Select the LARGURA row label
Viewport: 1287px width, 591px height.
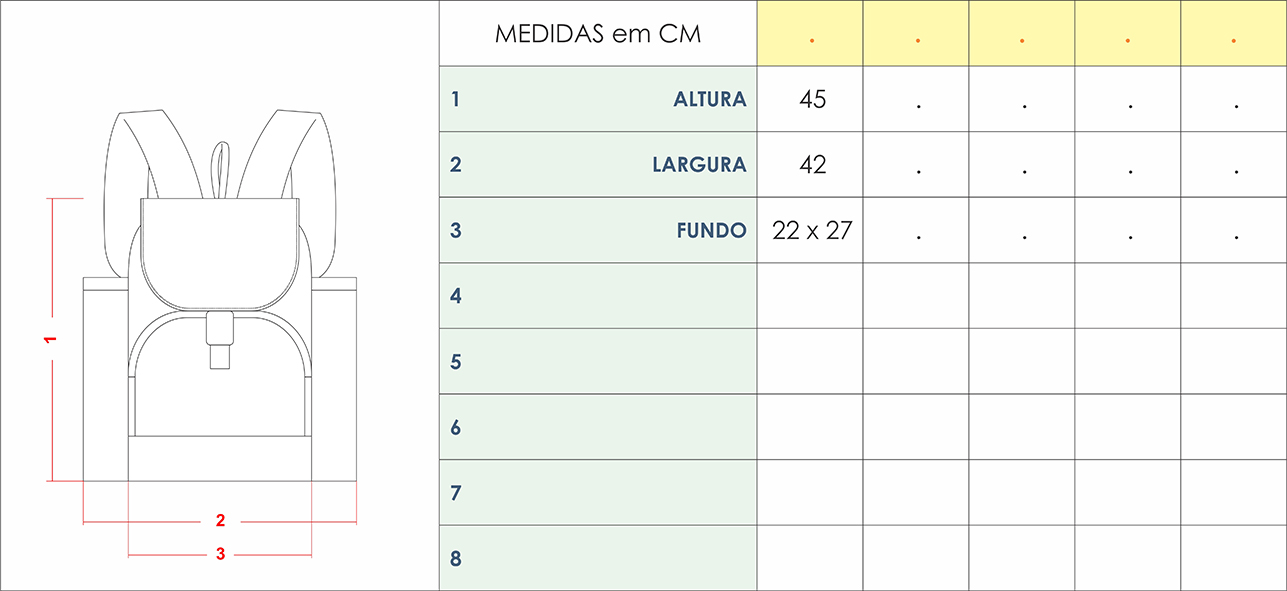(699, 165)
